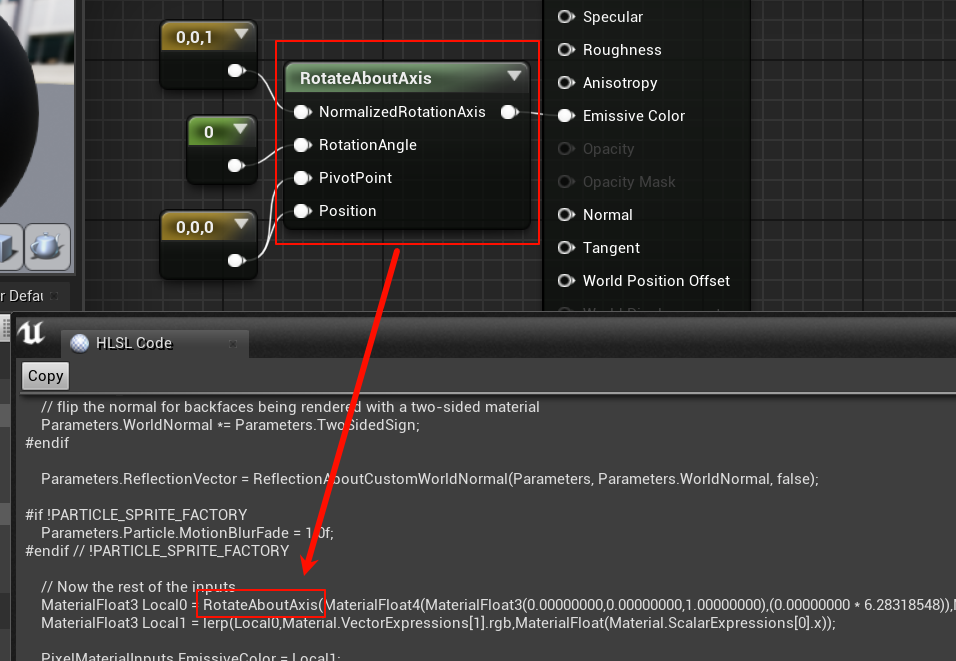Screen dimensions: 956x661
Task: Click the RotationAngle input pin
Action: point(302,145)
